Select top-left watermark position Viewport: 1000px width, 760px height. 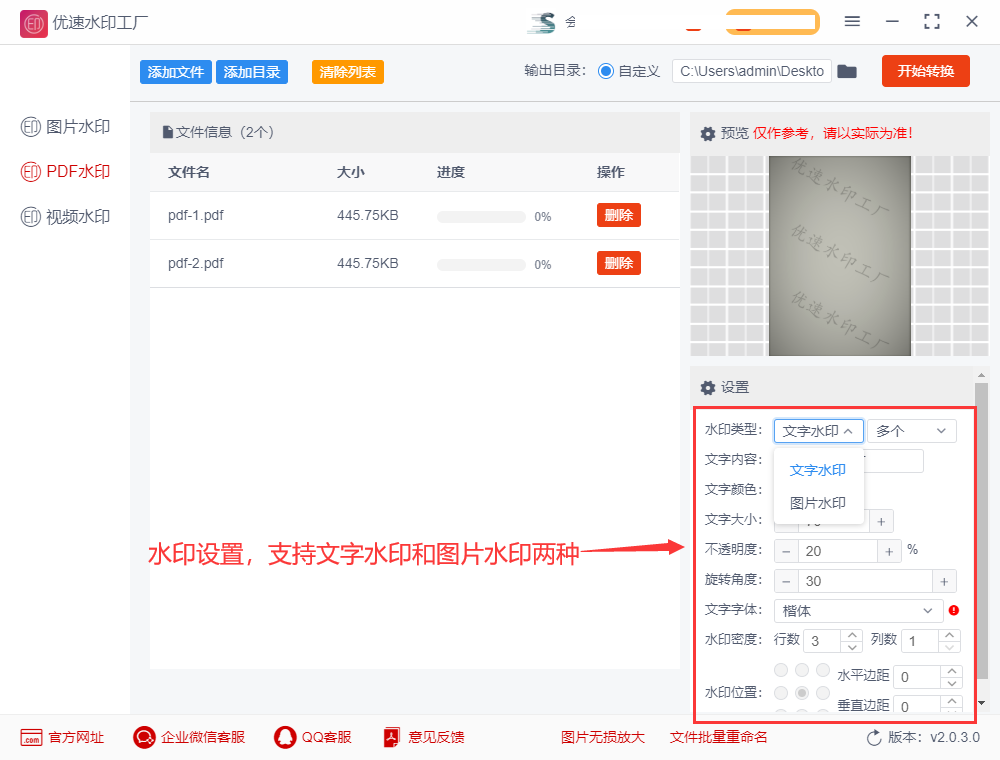pyautogui.click(x=781, y=670)
